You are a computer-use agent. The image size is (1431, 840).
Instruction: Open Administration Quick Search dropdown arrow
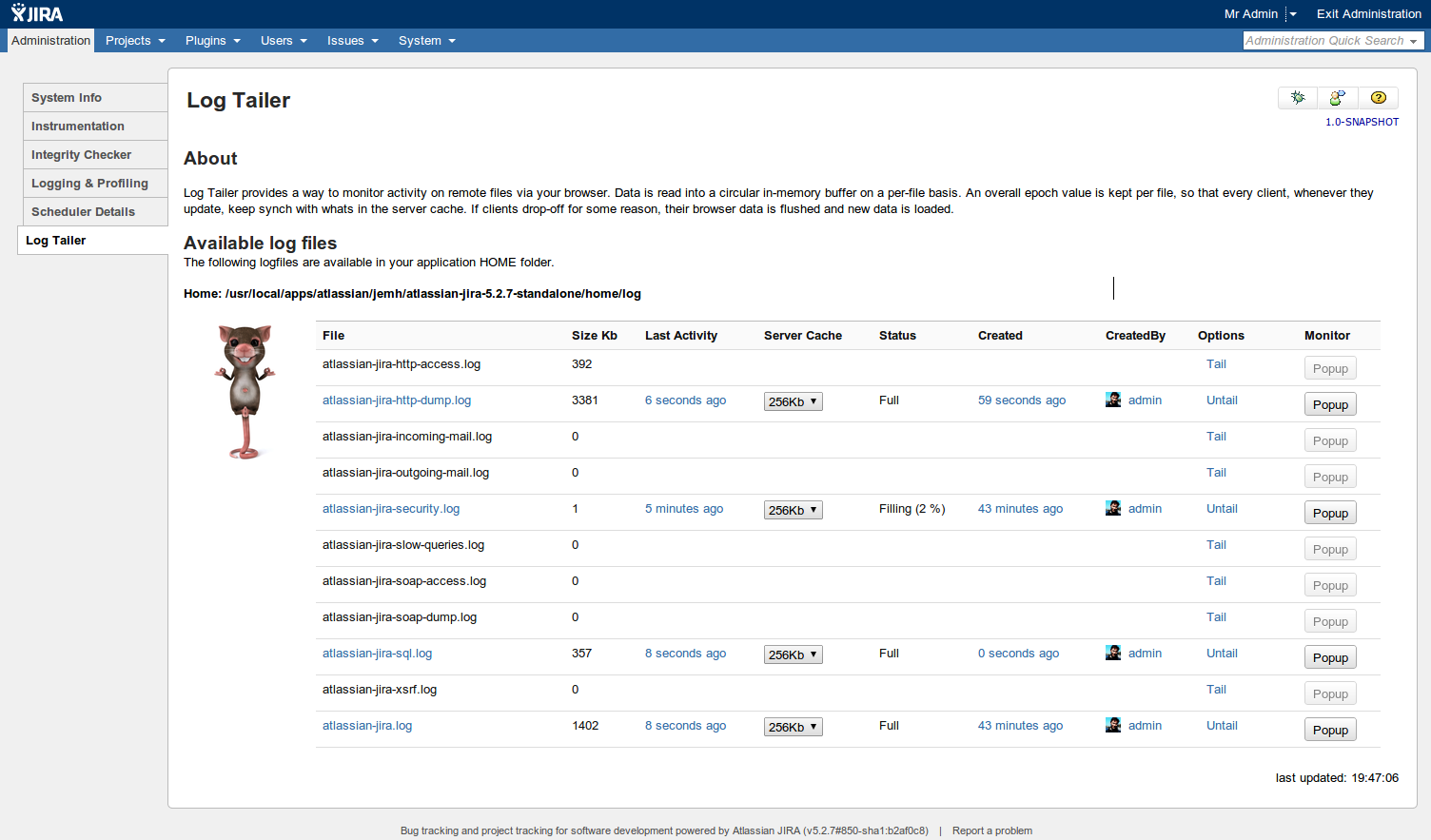tap(1414, 41)
